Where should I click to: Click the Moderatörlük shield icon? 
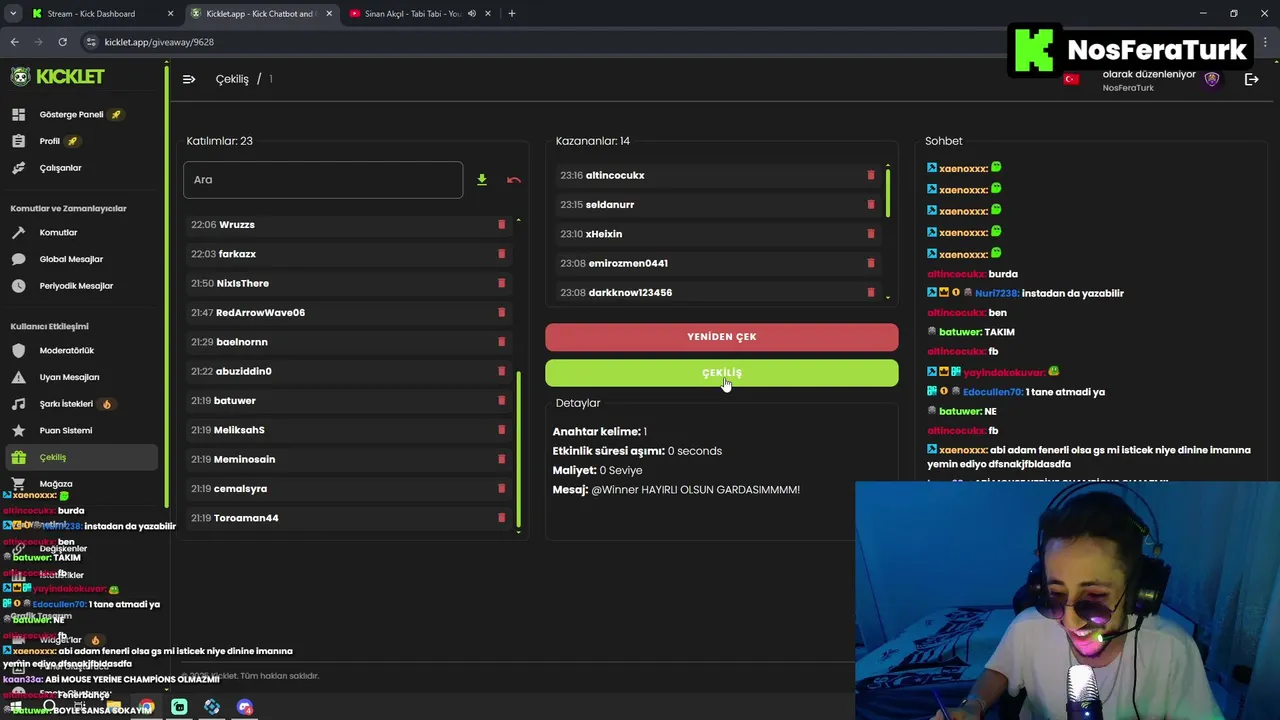pyautogui.click(x=18, y=351)
